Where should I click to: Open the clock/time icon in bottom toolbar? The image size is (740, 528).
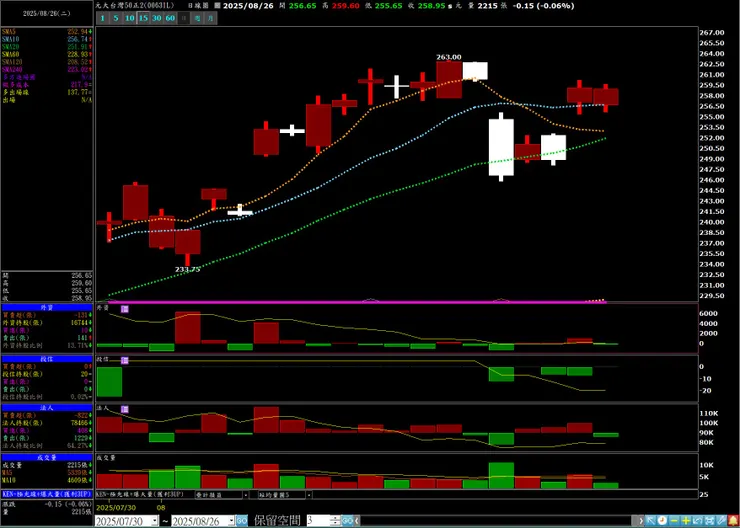point(662,520)
